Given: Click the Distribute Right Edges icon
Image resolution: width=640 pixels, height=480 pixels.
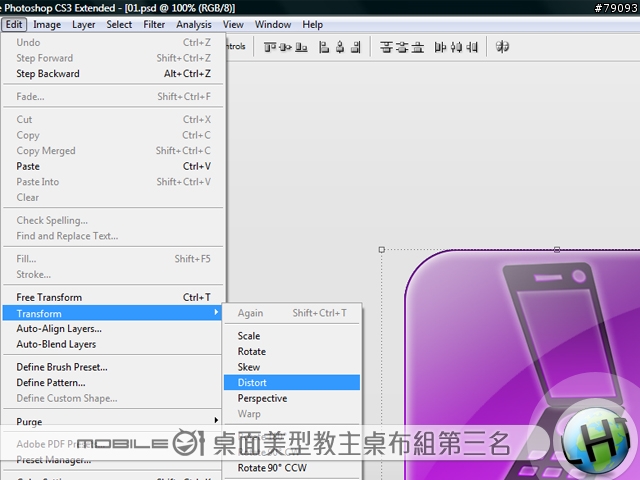Looking at the screenshot, I should 471,47.
